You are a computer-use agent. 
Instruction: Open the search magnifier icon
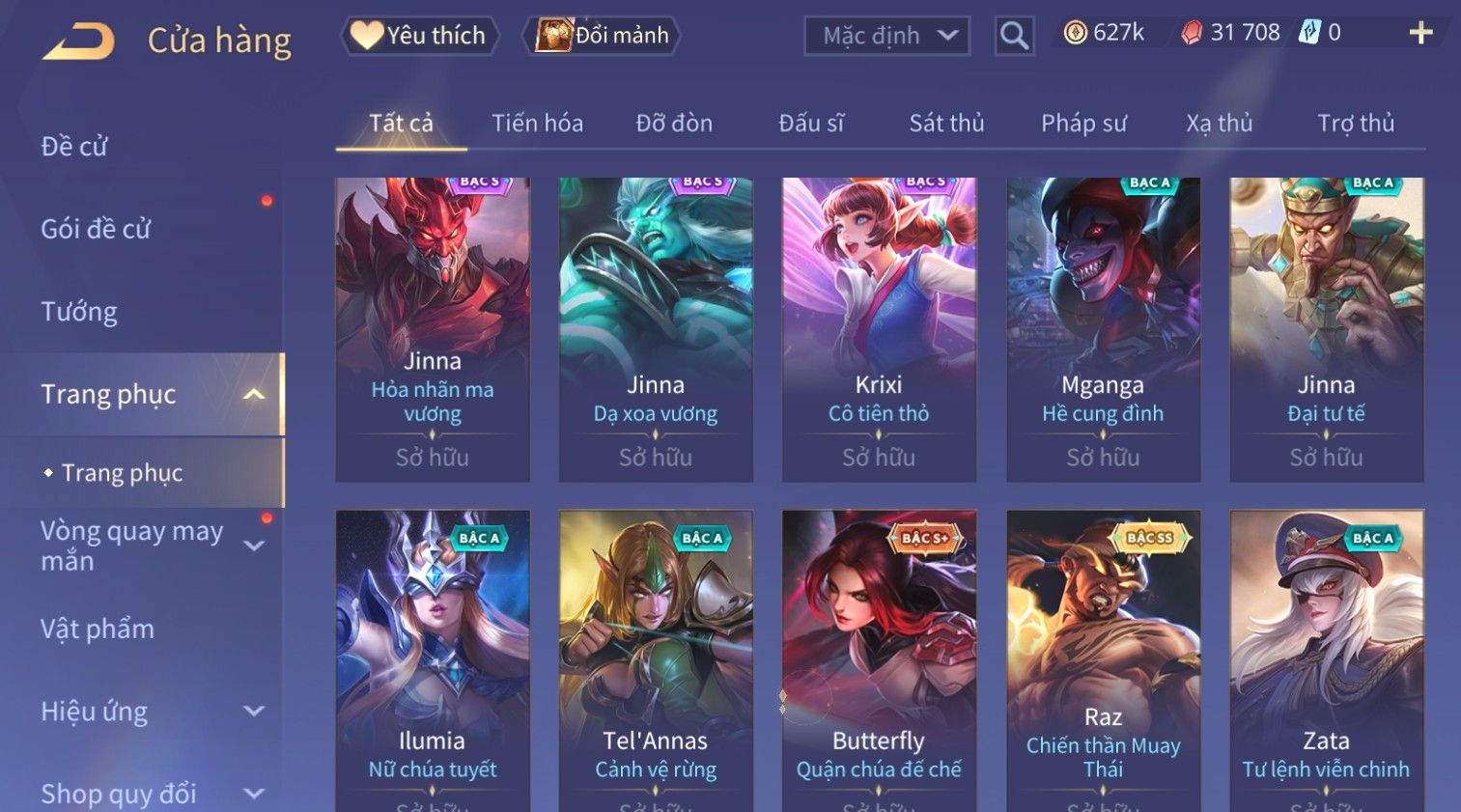pyautogui.click(x=1014, y=36)
